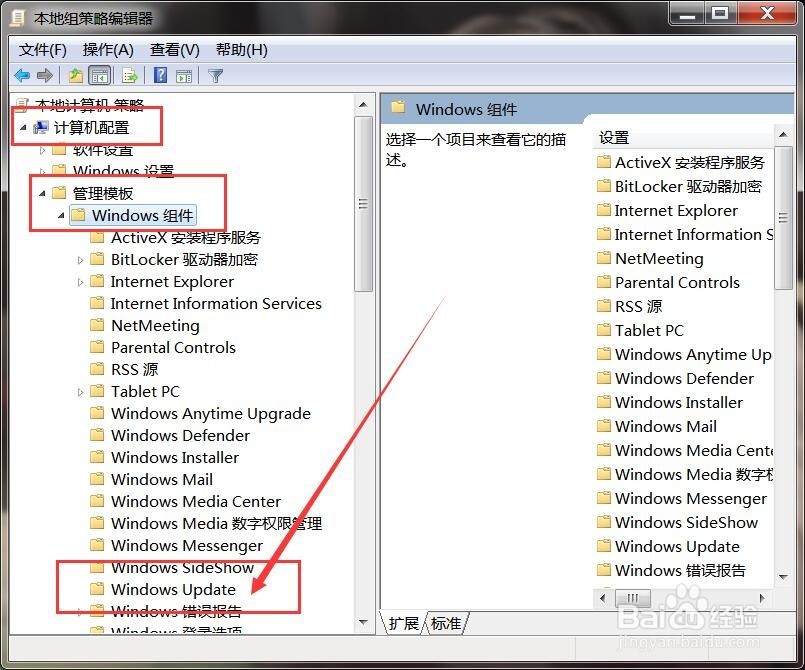Click the 管理模板 folder icon
This screenshot has width=805, height=670.
click(x=59, y=193)
